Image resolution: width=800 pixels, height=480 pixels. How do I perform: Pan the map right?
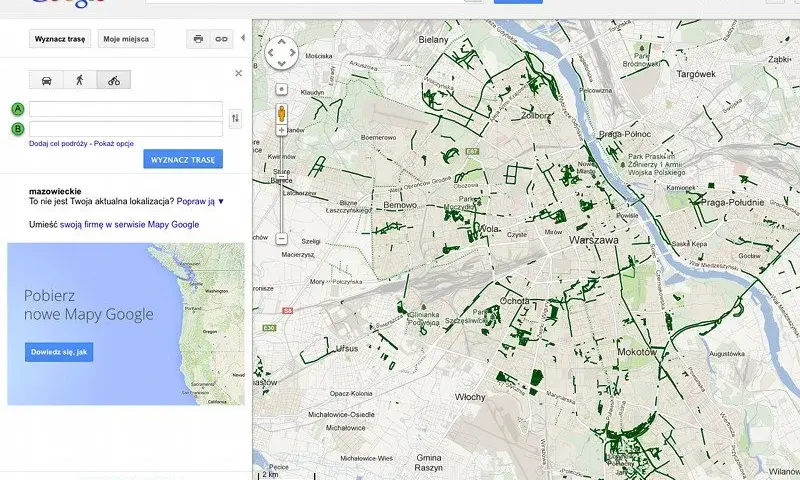tap(292, 53)
